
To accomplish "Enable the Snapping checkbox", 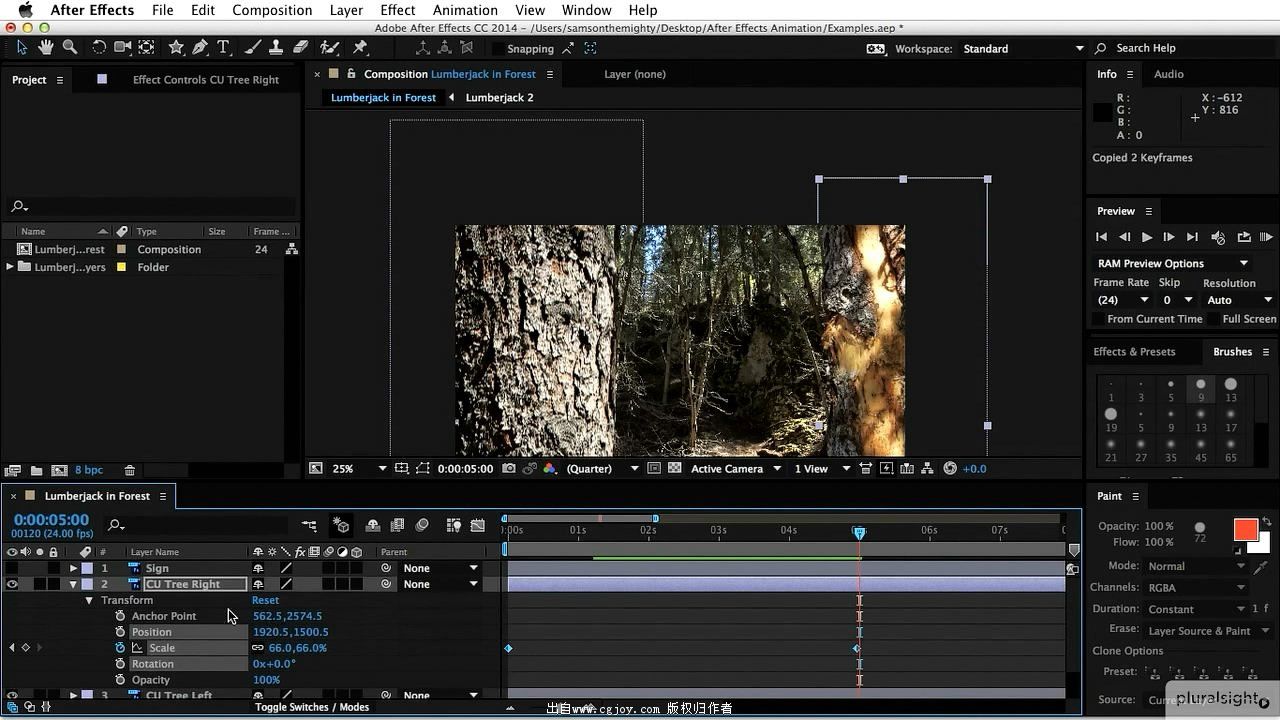I will [498, 48].
